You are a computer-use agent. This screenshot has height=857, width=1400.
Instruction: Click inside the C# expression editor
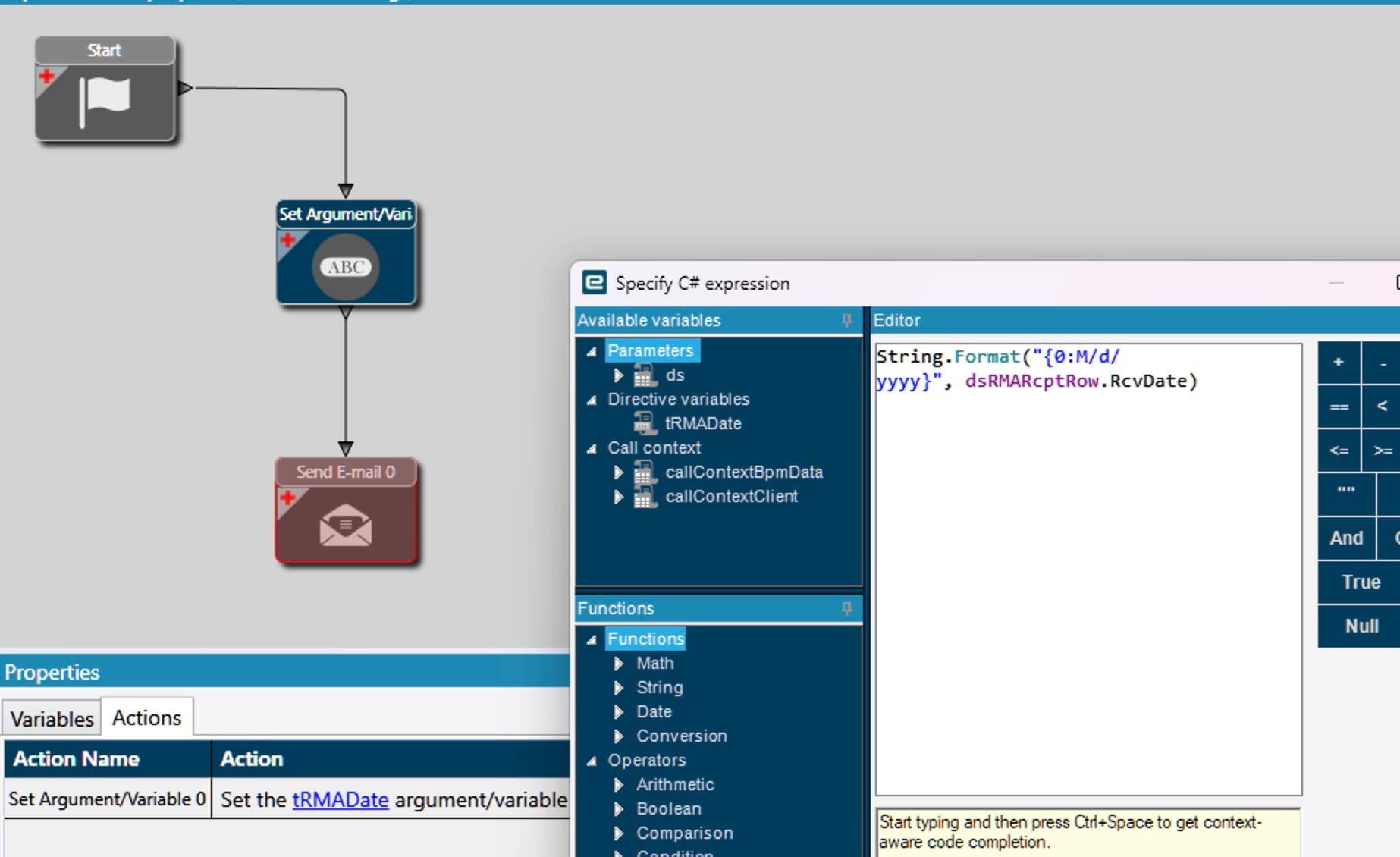point(1088,569)
